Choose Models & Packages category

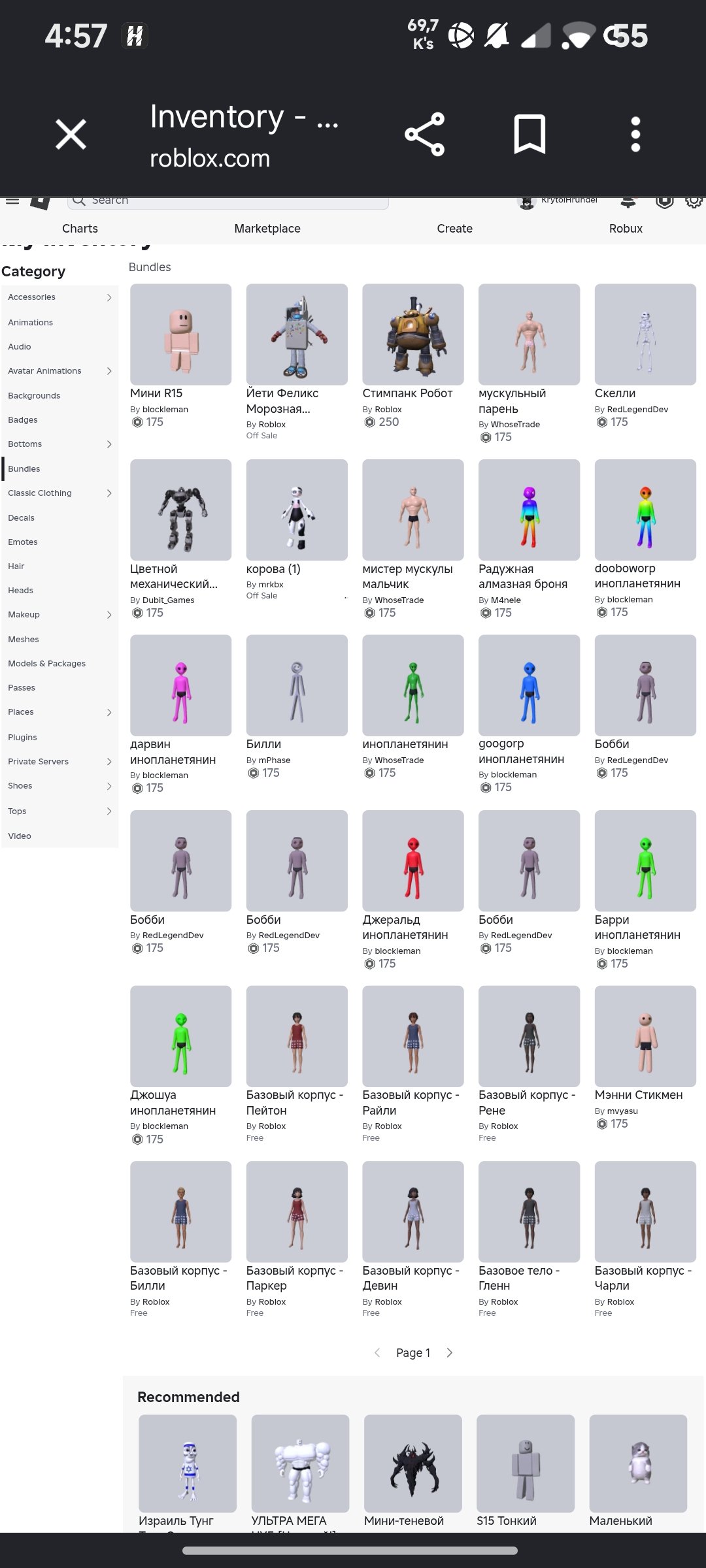(47, 664)
